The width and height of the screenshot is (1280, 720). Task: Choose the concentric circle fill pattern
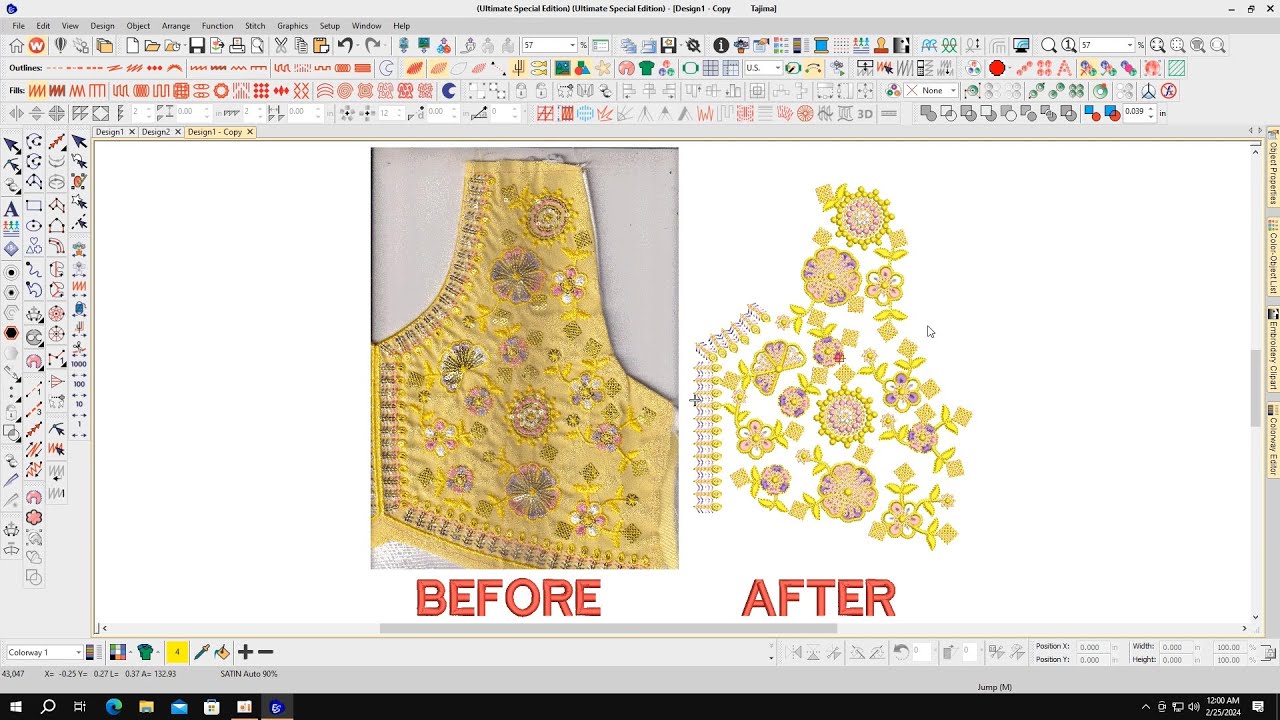tap(345, 91)
